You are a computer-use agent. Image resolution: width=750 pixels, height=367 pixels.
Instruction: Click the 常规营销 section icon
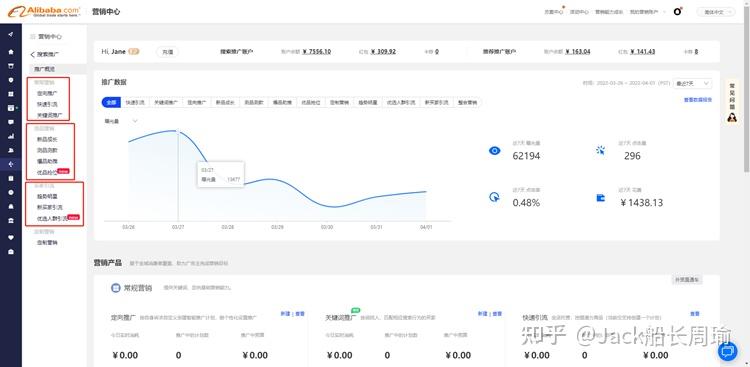click(x=115, y=288)
